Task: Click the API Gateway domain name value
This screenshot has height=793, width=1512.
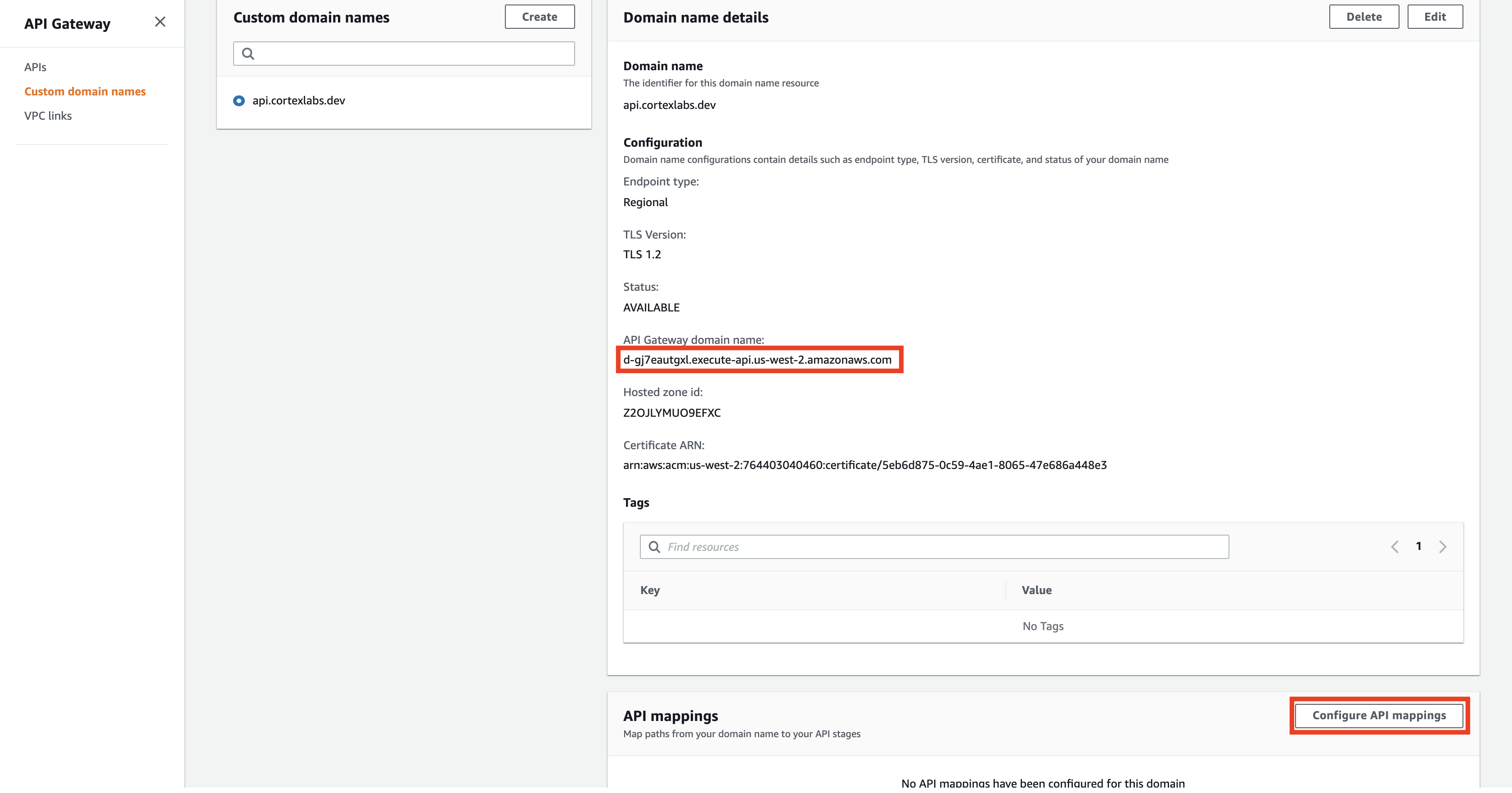Action: (x=756, y=360)
